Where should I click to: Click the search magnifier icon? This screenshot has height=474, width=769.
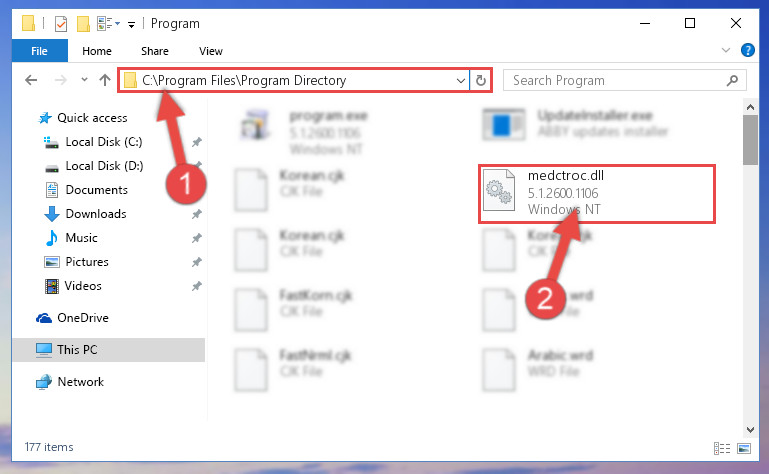coord(732,80)
